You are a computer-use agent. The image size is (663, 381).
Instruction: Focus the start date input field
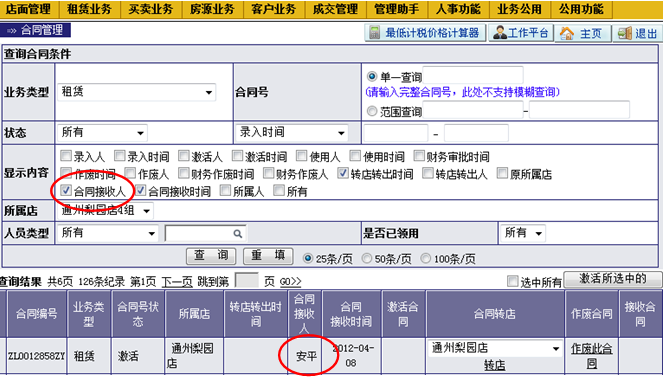396,133
